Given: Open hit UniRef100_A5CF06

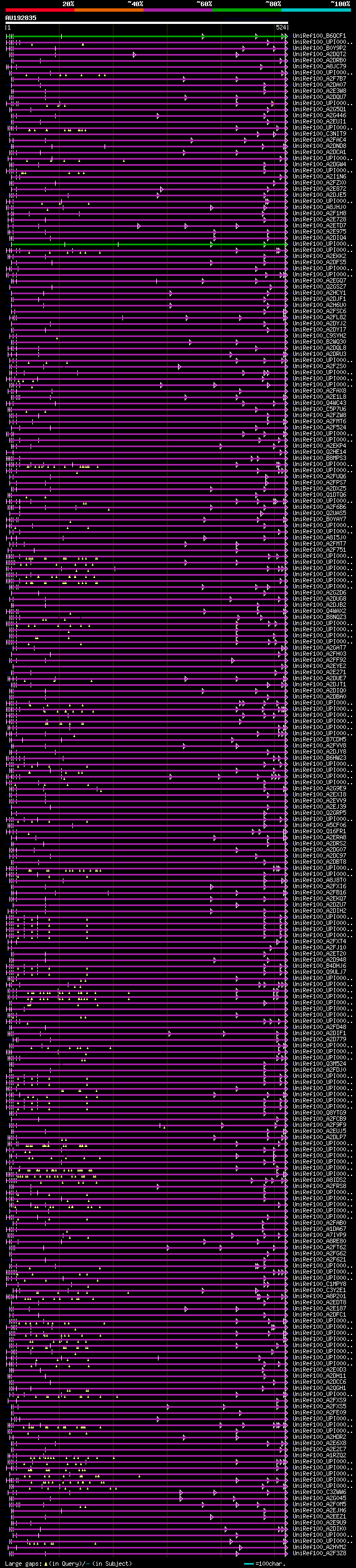Looking at the screenshot, I should [x=319, y=825].
